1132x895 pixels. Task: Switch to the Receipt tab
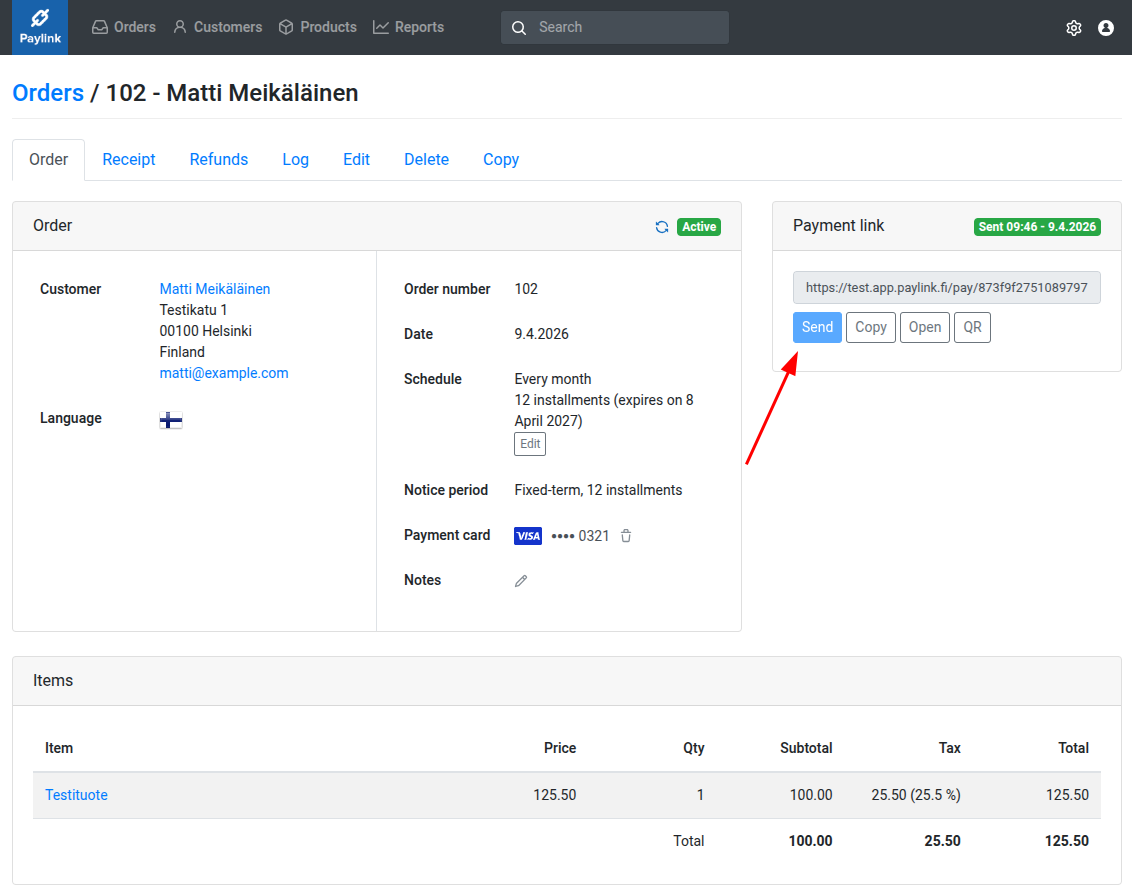[129, 159]
